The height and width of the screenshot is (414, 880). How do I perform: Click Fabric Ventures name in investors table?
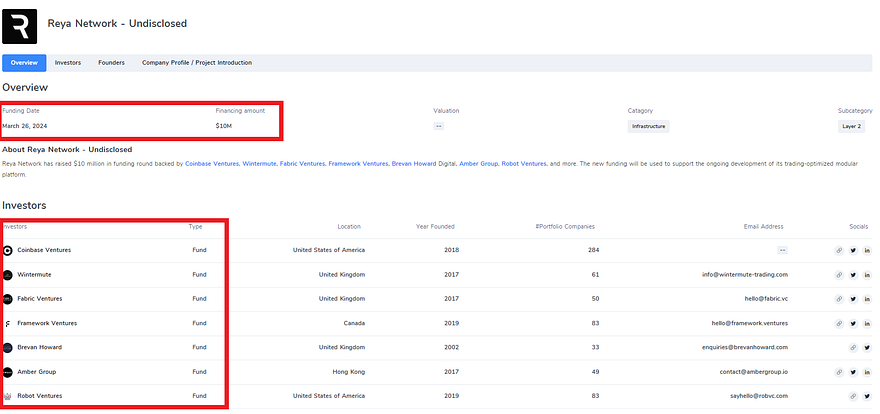point(40,299)
